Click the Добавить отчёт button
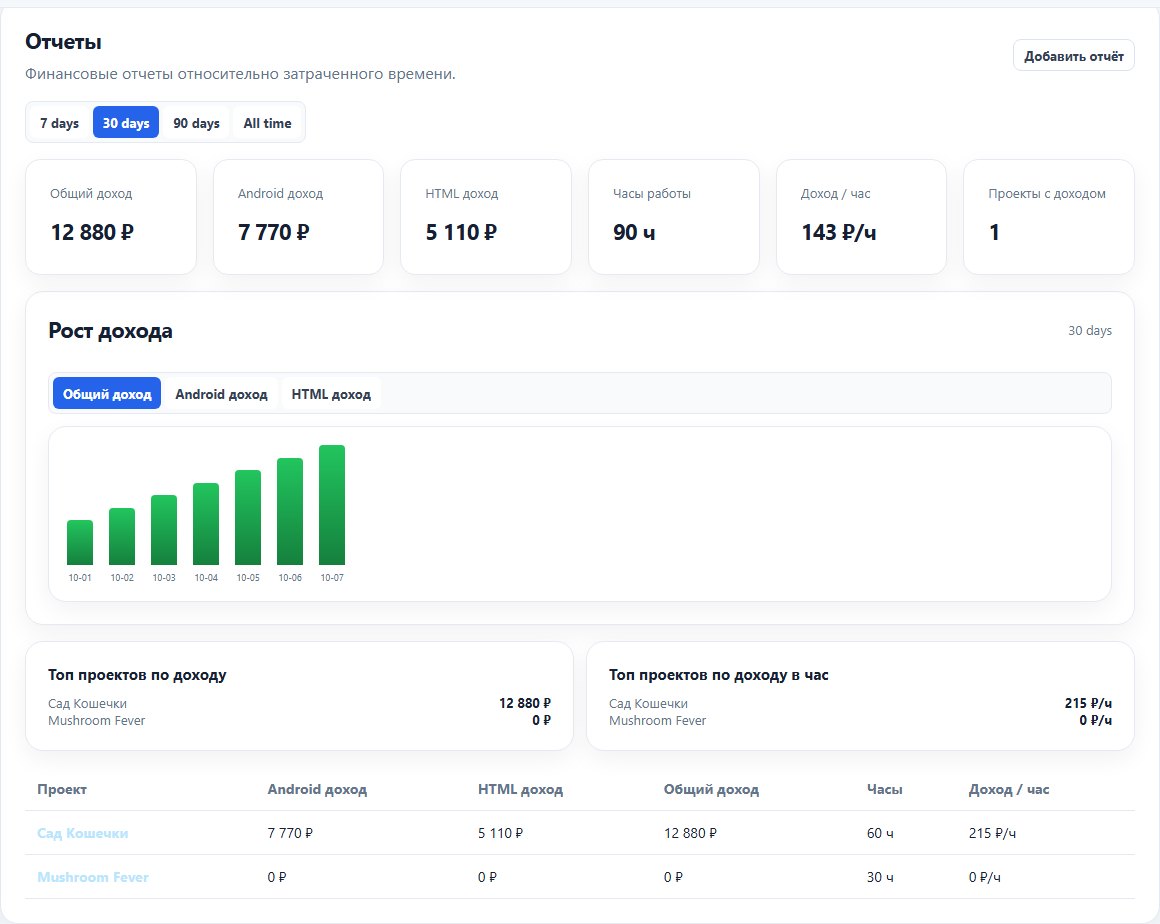 click(x=1073, y=55)
